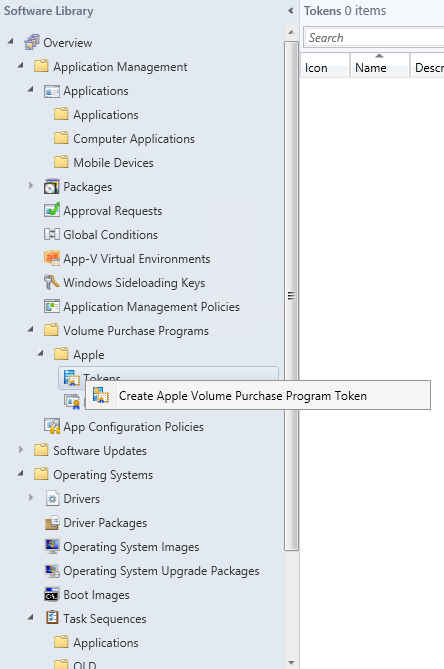Open Application Management Policies icon
This screenshot has width=444, height=669.
[x=52, y=306]
